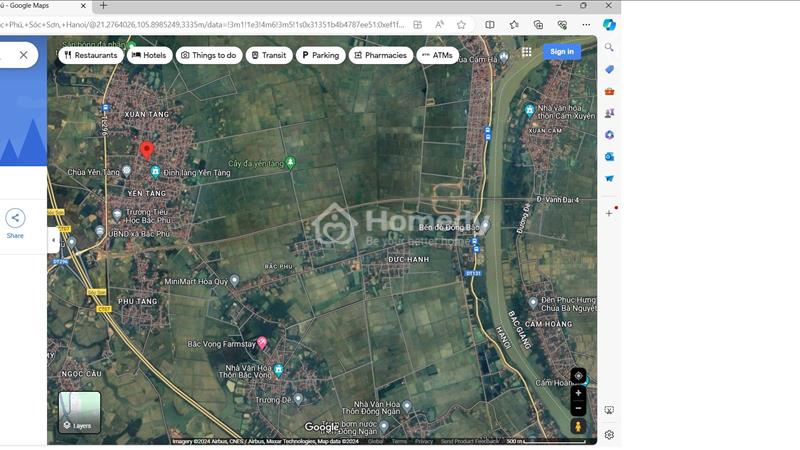The width and height of the screenshot is (800, 450).
Task: Open Outlook icon in Edge sidebar
Action: click(609, 157)
